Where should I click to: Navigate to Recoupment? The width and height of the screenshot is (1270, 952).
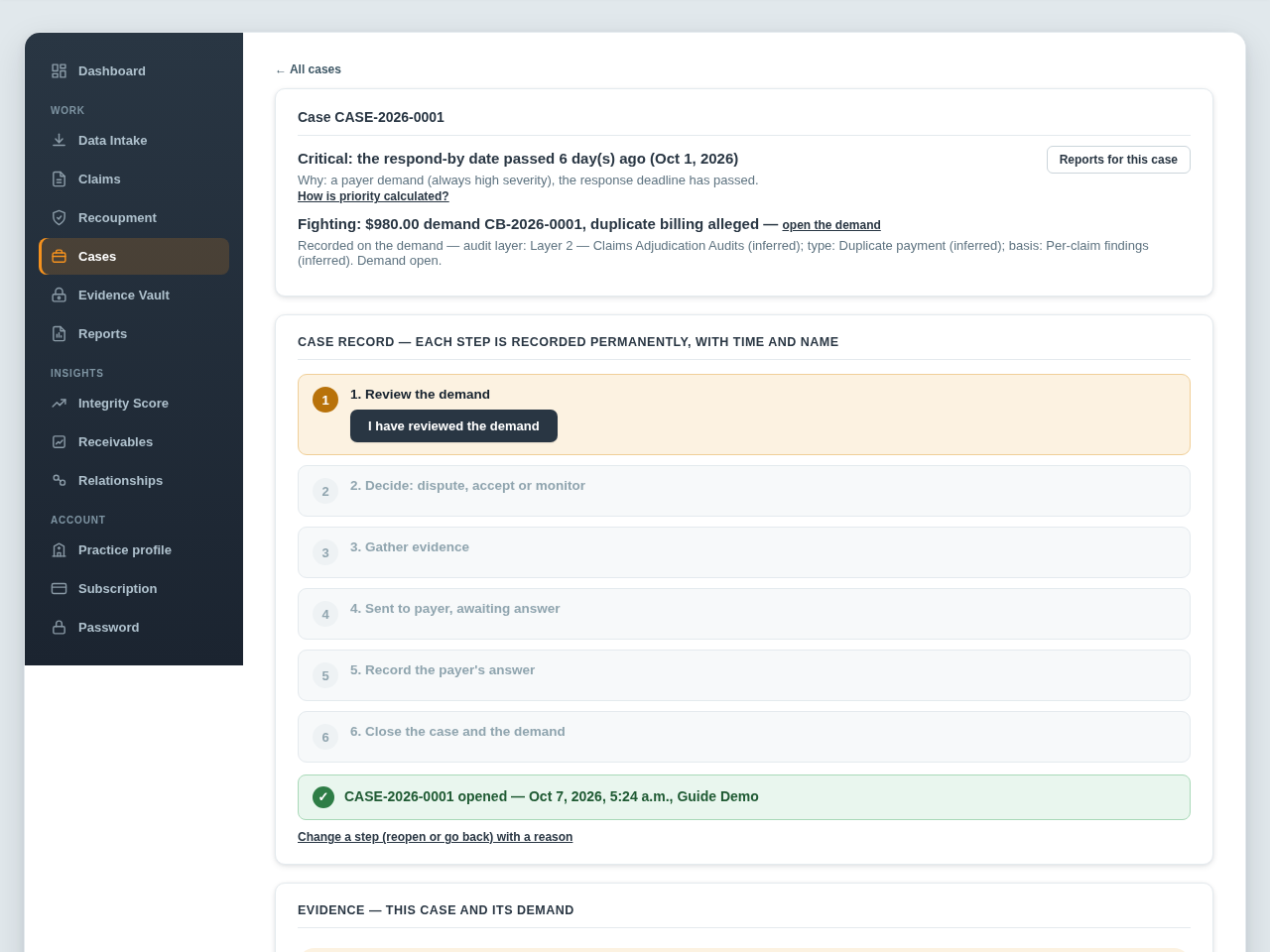click(134, 218)
